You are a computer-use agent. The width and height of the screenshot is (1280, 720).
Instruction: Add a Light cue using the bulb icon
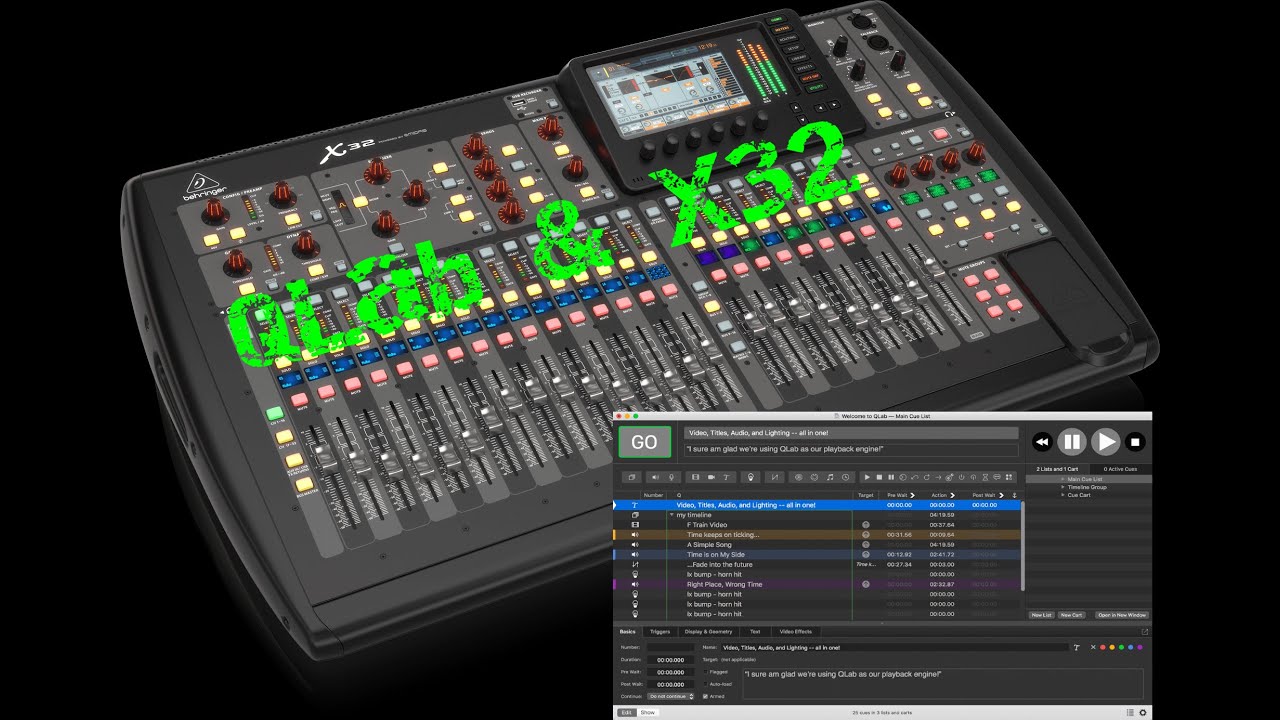point(751,477)
